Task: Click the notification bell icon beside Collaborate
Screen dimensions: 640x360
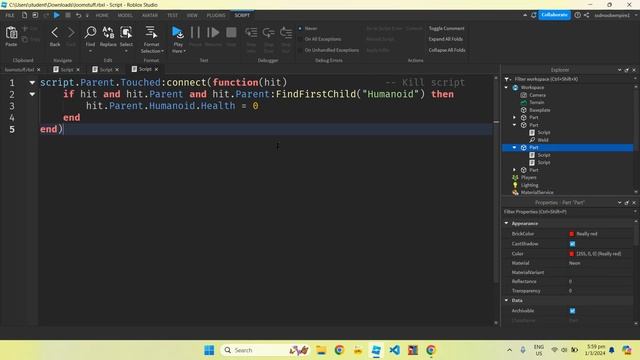Action: tap(533, 15)
